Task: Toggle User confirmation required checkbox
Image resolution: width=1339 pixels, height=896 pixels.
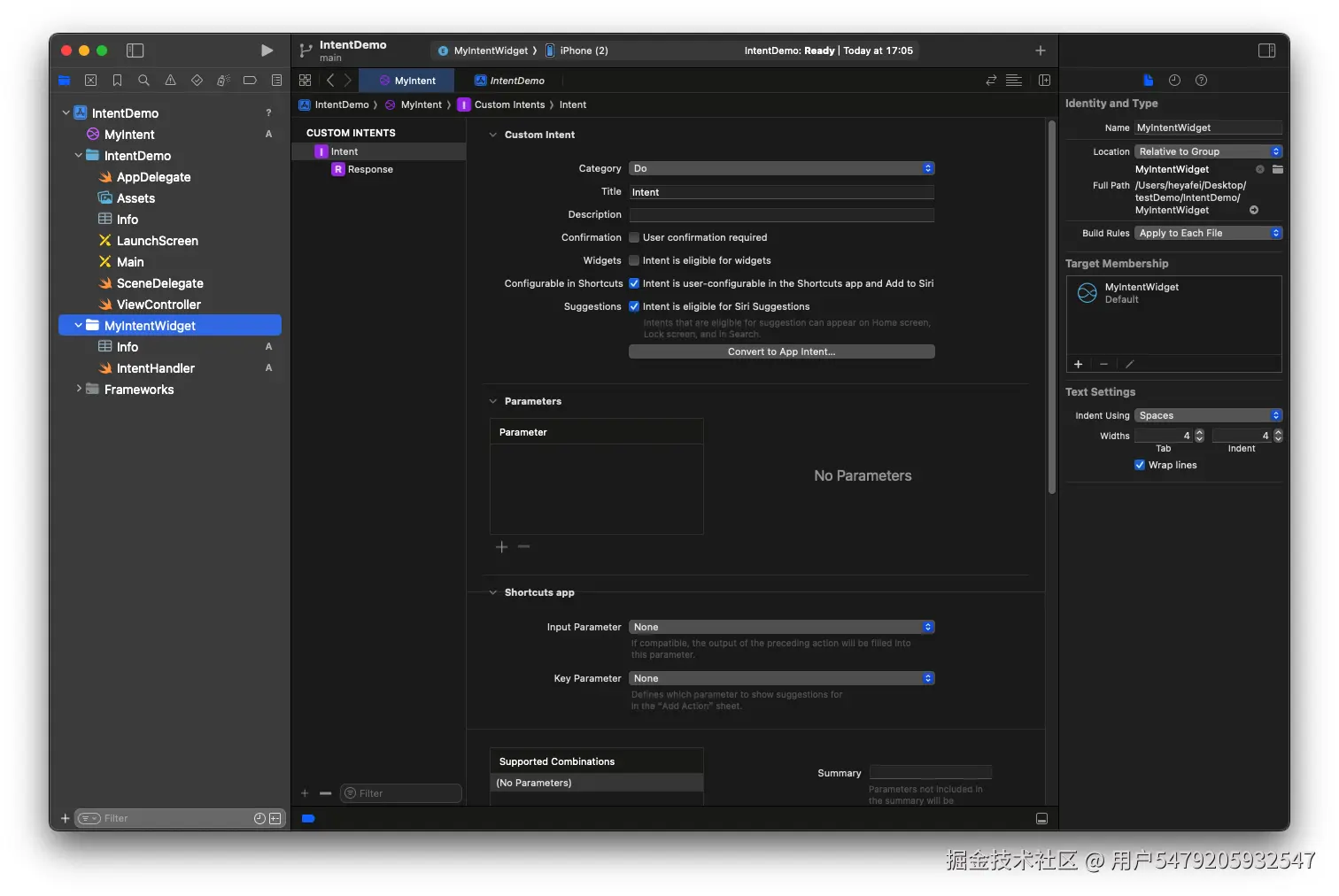Action: tap(634, 237)
